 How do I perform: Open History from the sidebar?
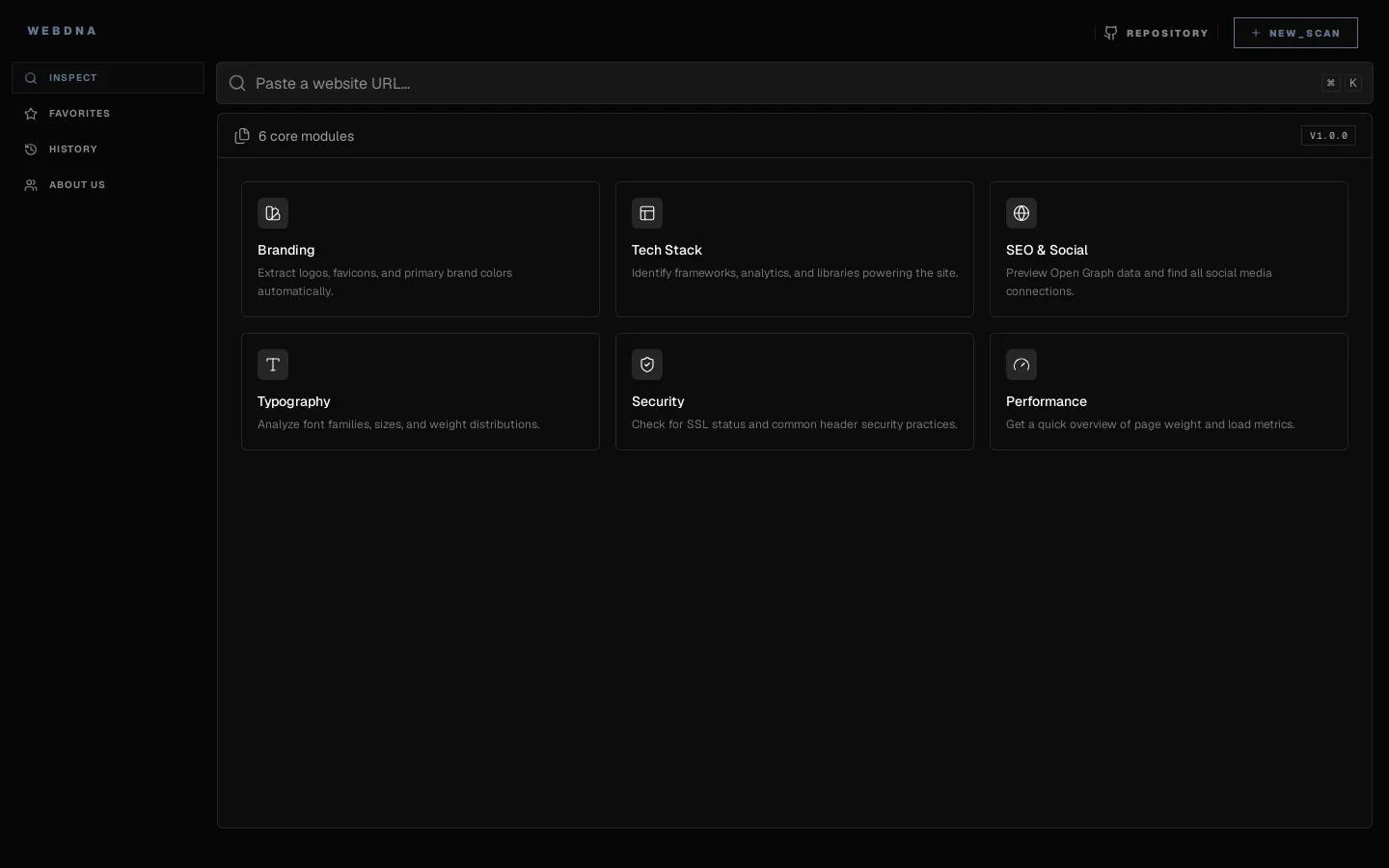108,149
